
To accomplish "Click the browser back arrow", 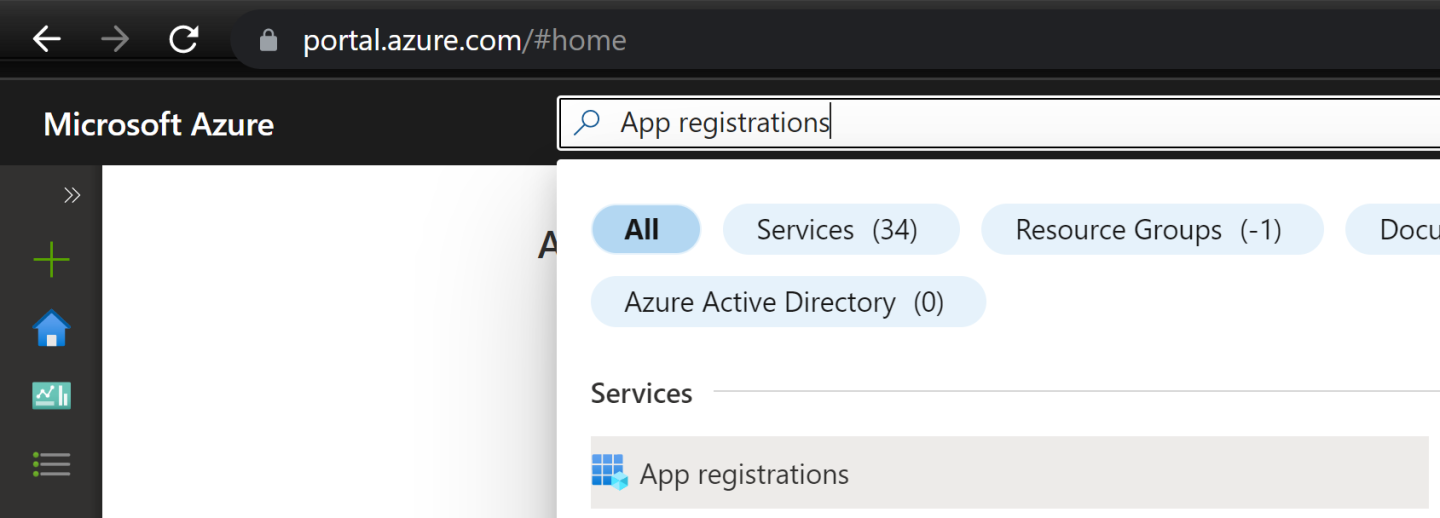I will tap(47, 40).
